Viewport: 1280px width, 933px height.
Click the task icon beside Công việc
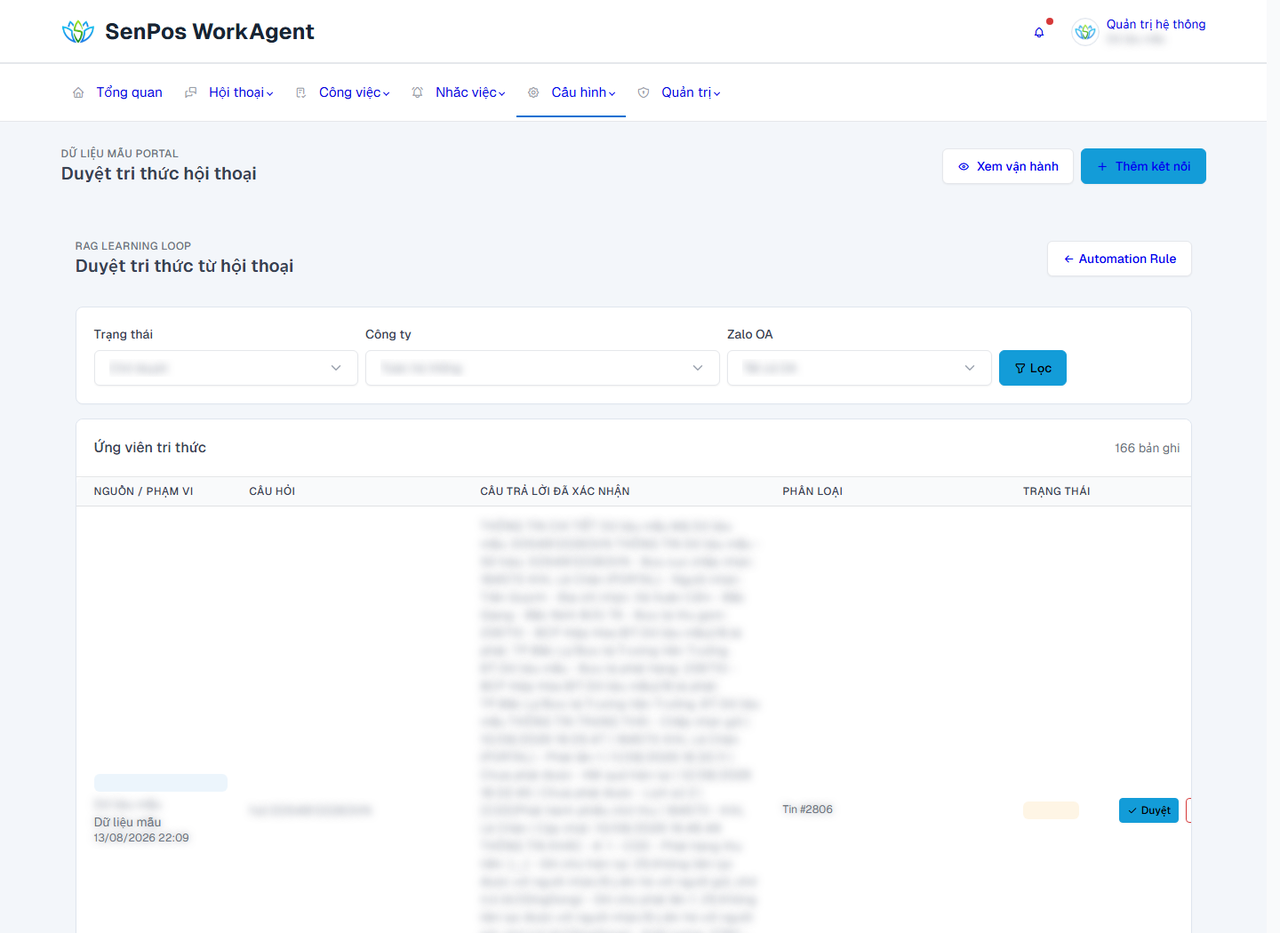pyautogui.click(x=301, y=93)
